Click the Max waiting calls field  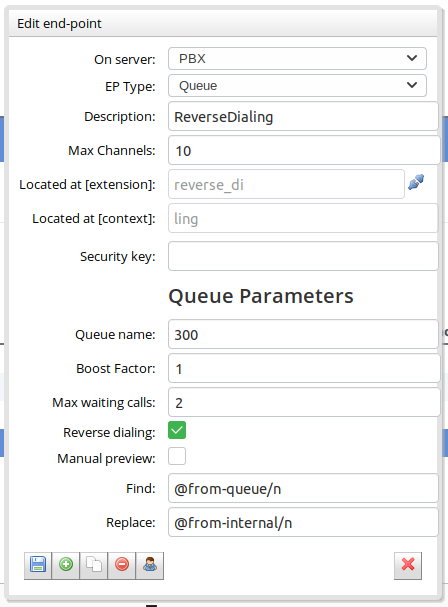(304, 402)
